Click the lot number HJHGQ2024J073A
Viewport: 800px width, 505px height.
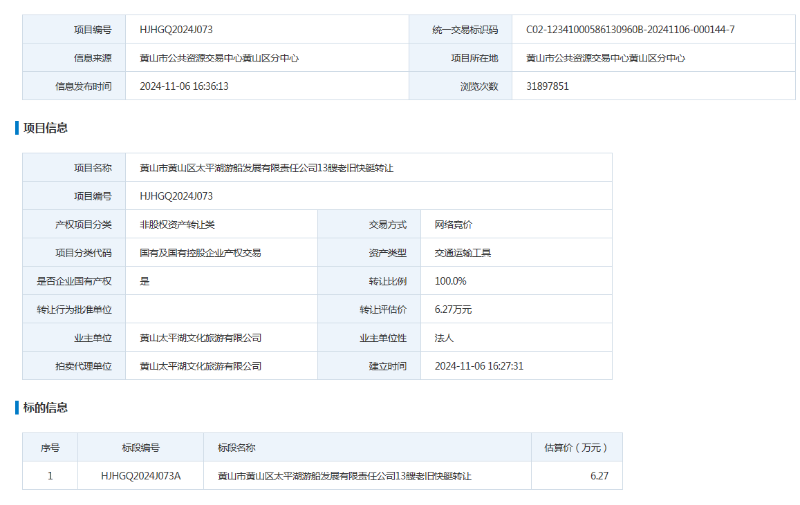pos(140,476)
